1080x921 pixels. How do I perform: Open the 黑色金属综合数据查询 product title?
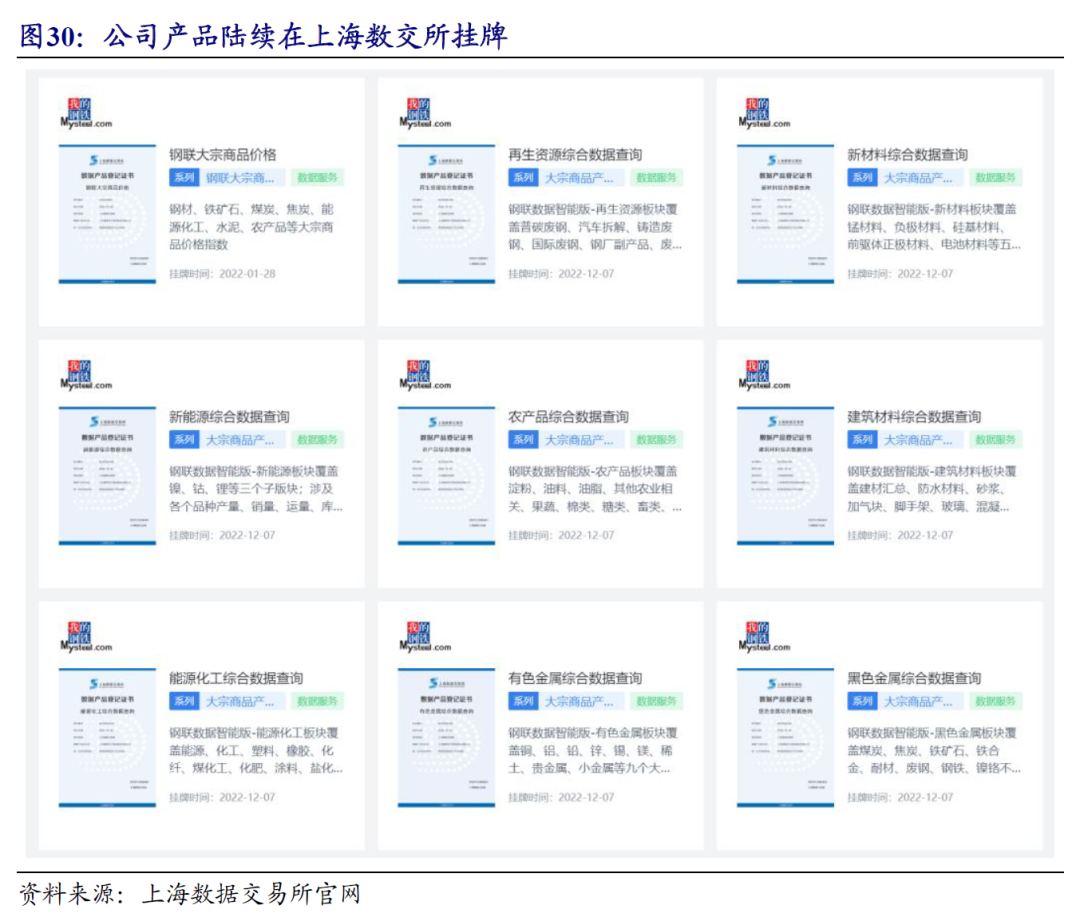(914, 678)
